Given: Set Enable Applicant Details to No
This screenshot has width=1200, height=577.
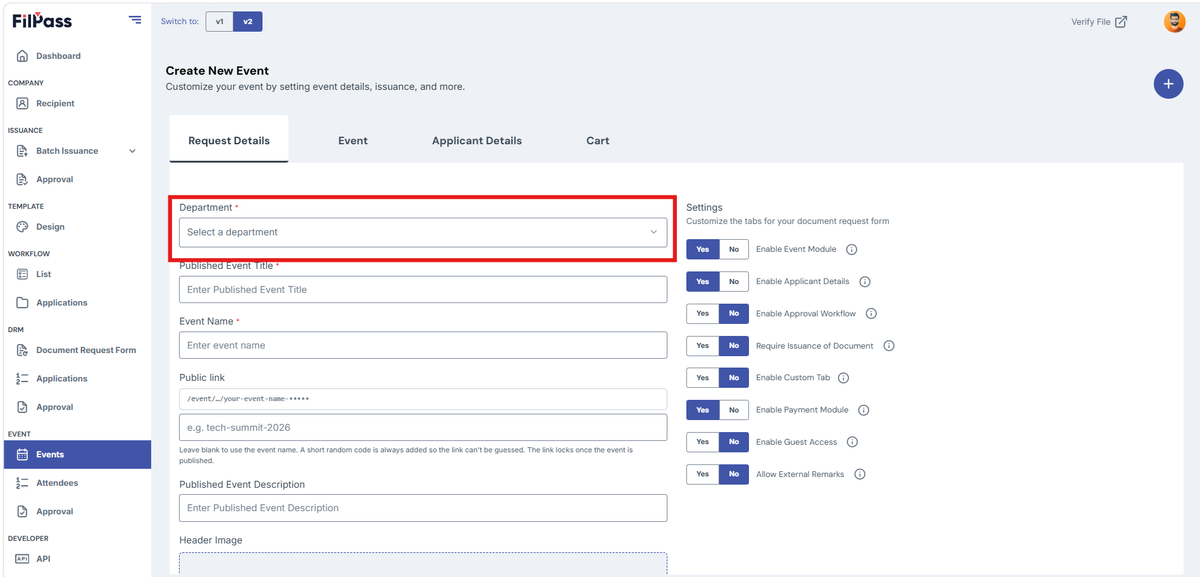Looking at the screenshot, I should 734,281.
